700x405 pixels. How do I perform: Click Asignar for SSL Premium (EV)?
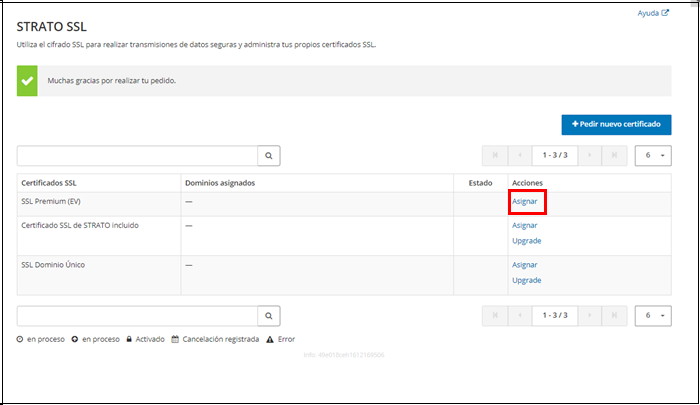coord(525,201)
